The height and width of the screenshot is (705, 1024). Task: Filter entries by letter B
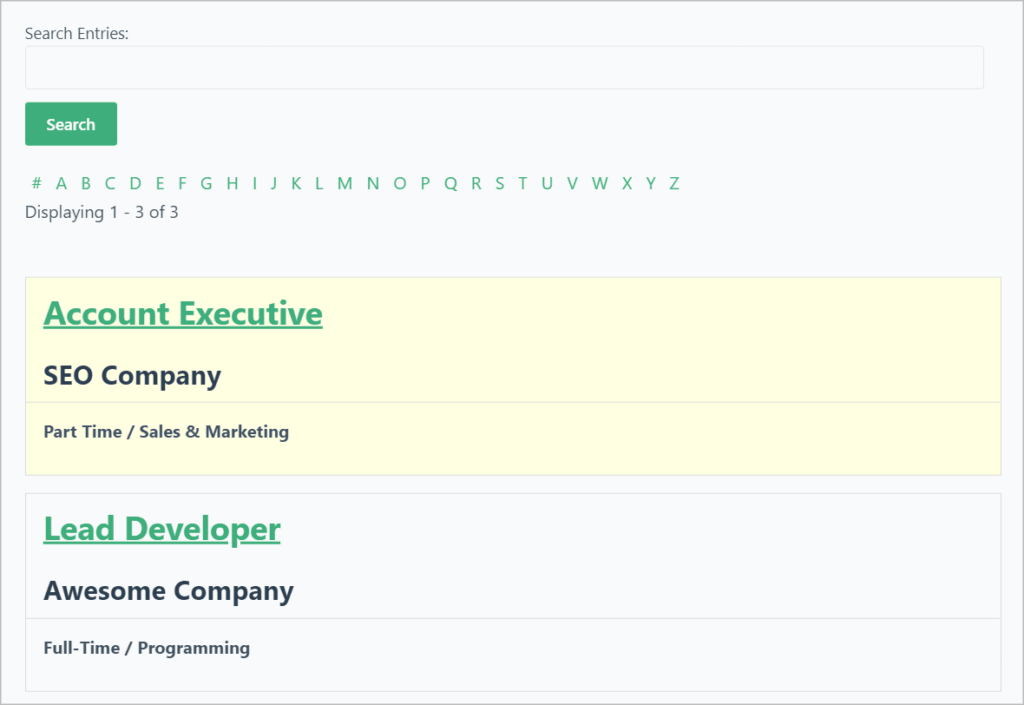(x=86, y=183)
